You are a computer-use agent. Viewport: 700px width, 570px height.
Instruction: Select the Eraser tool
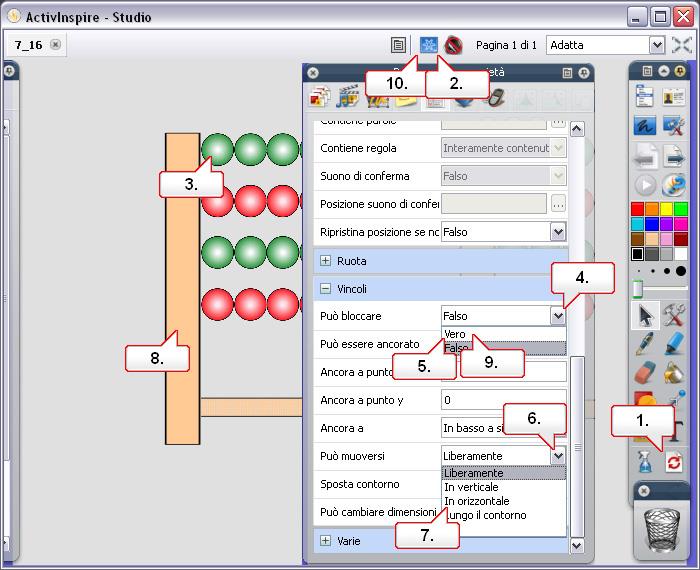tap(644, 373)
